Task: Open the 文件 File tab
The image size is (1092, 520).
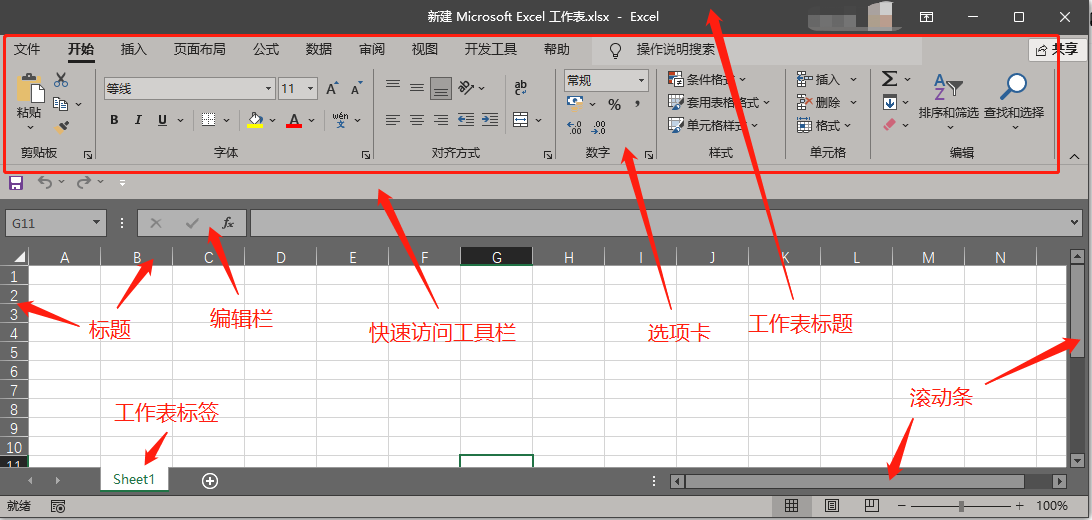Action: 27,49
